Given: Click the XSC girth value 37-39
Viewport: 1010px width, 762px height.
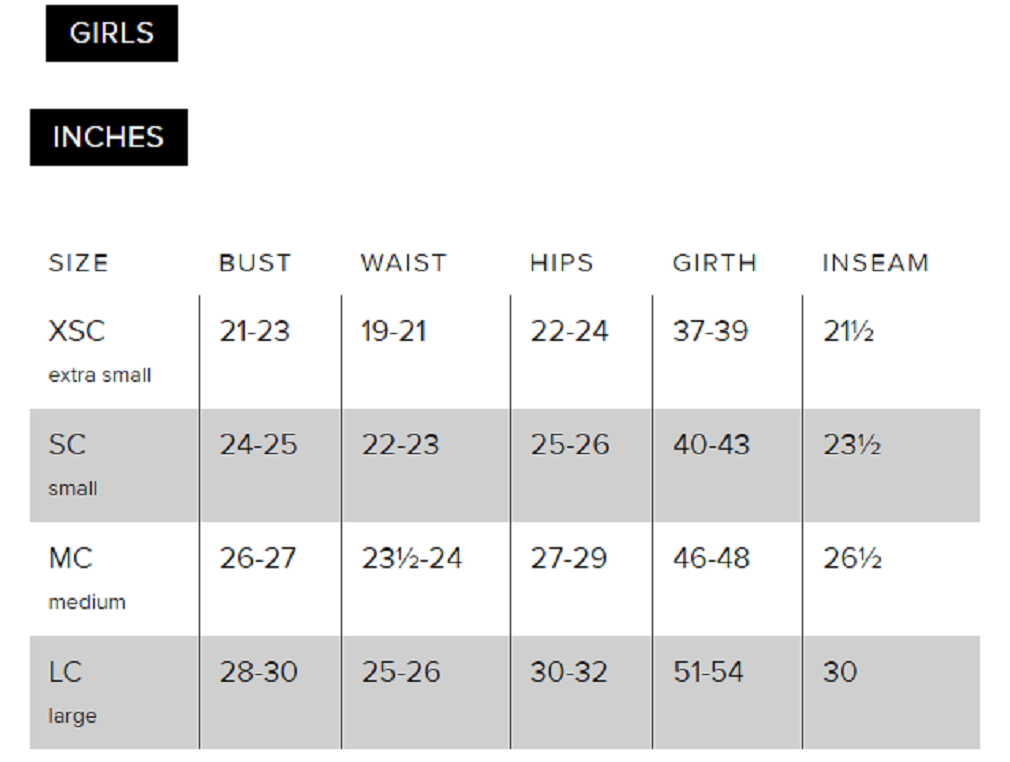Looking at the screenshot, I should (x=710, y=331).
